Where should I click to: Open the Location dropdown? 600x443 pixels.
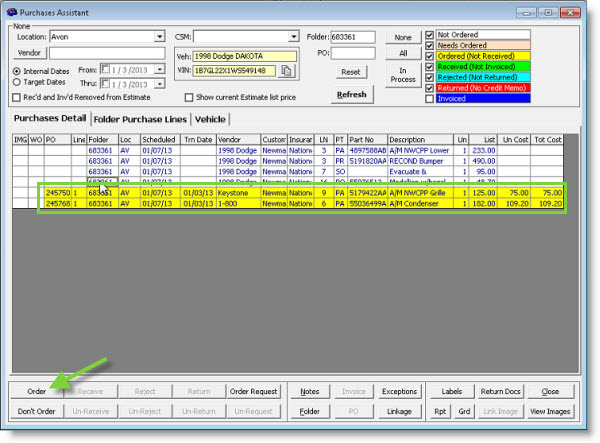point(160,37)
